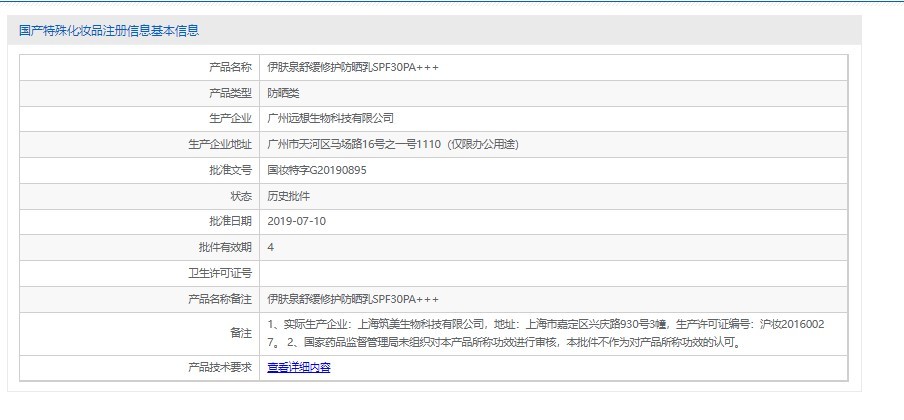Click the 生产企业地址 label
This screenshot has width=904, height=420.
(x=220, y=145)
